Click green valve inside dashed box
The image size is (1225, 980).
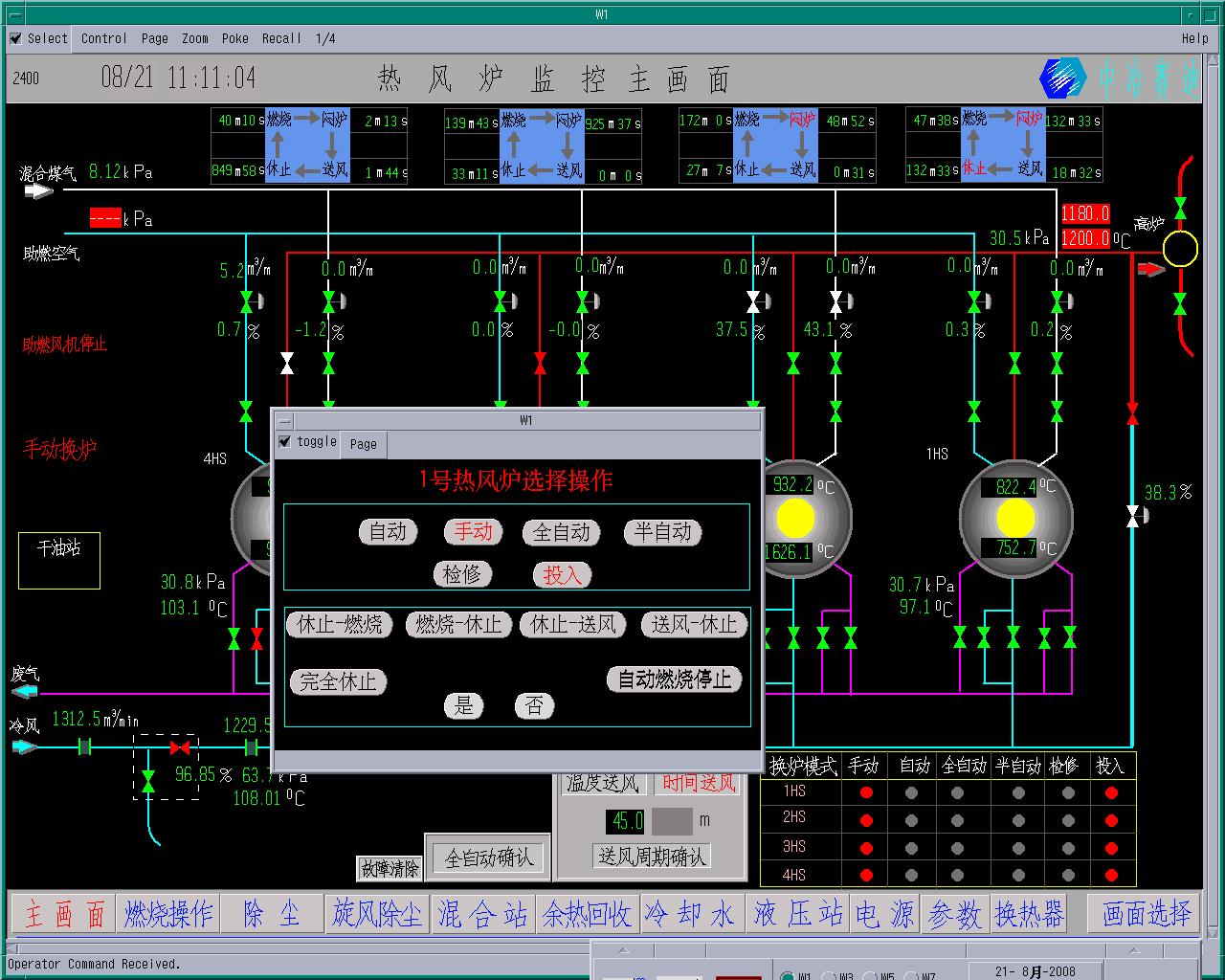(x=147, y=782)
